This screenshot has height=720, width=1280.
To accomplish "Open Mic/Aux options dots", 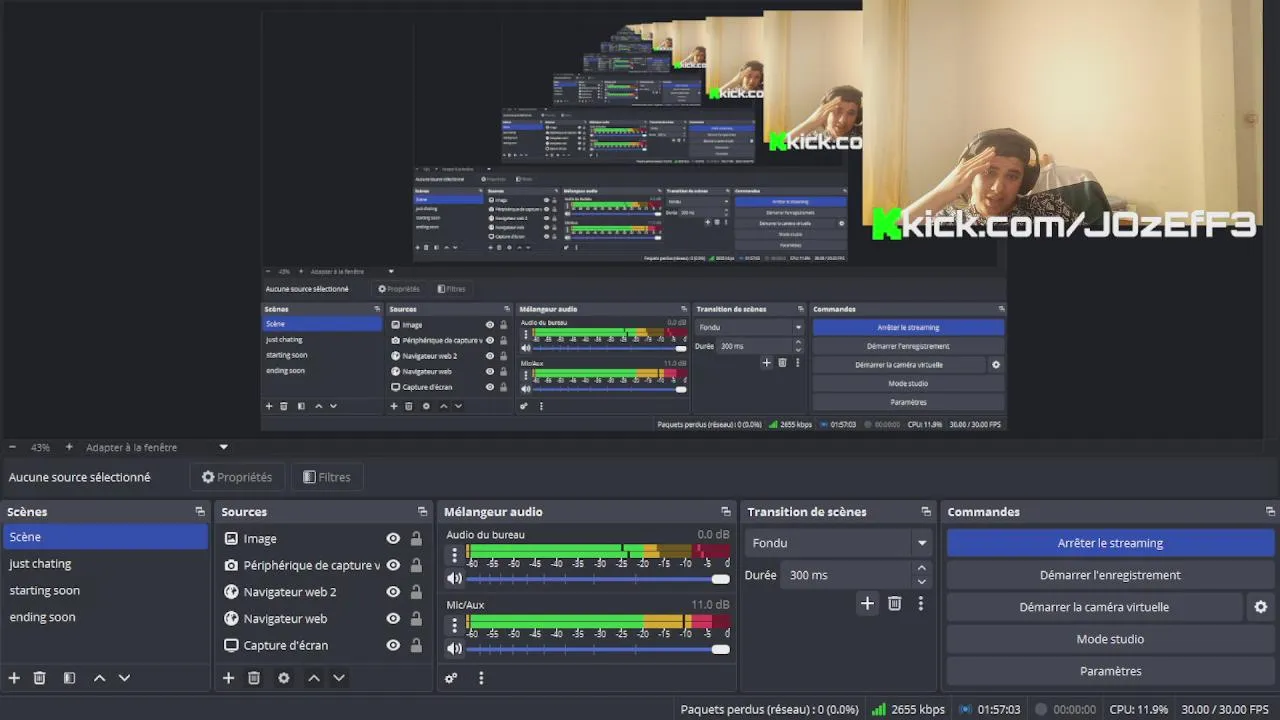I will click(454, 624).
